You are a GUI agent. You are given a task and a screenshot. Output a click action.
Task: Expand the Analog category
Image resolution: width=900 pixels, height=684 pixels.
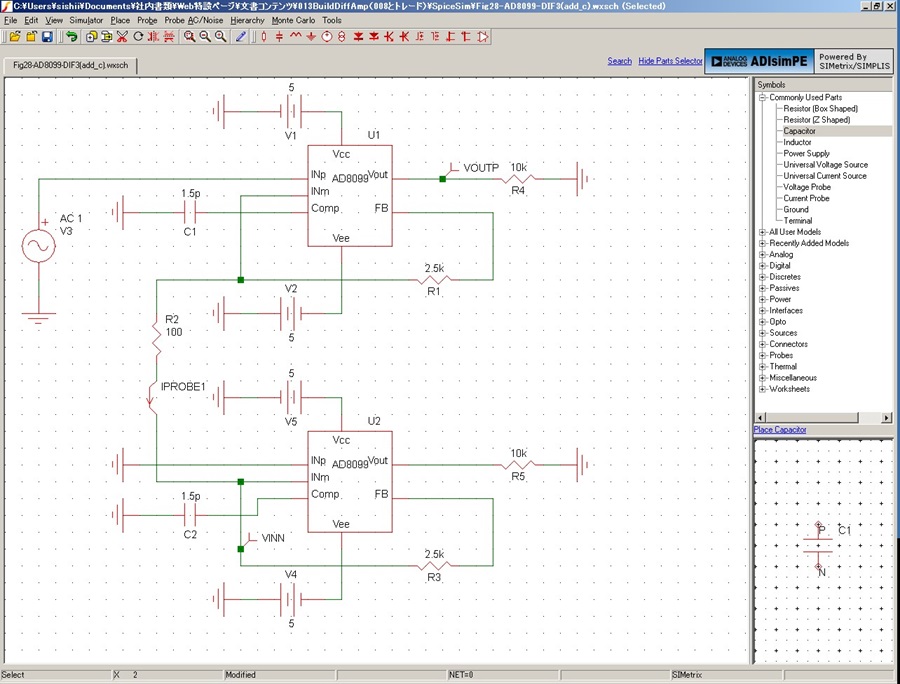click(762, 255)
